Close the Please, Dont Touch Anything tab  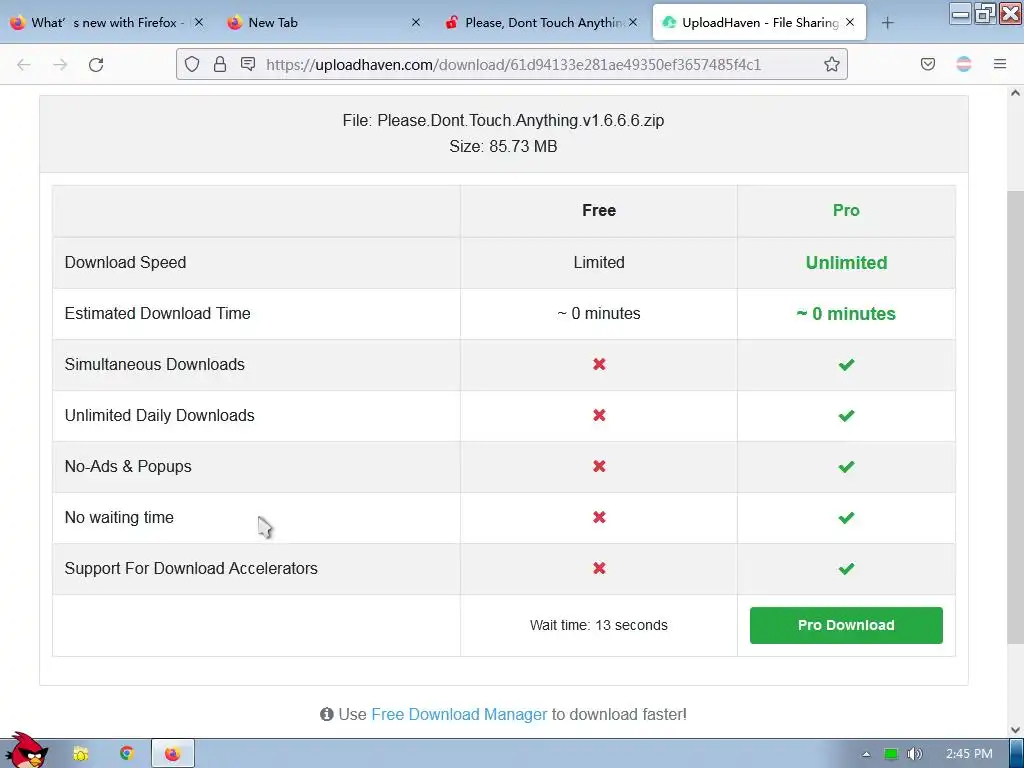633,22
